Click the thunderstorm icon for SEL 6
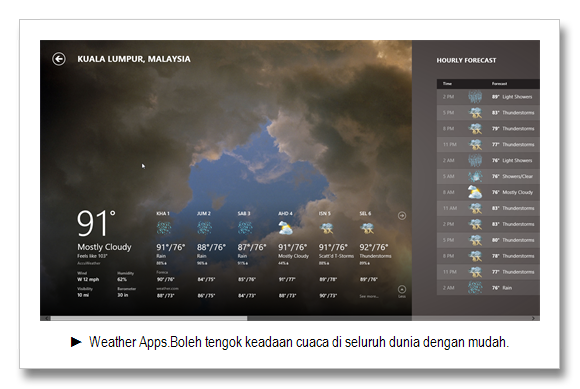 tap(367, 228)
